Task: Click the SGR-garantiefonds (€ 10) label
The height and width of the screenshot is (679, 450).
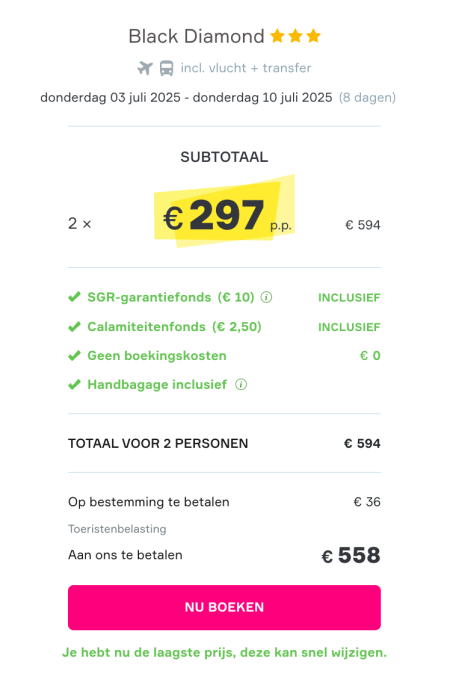Action: point(171,297)
